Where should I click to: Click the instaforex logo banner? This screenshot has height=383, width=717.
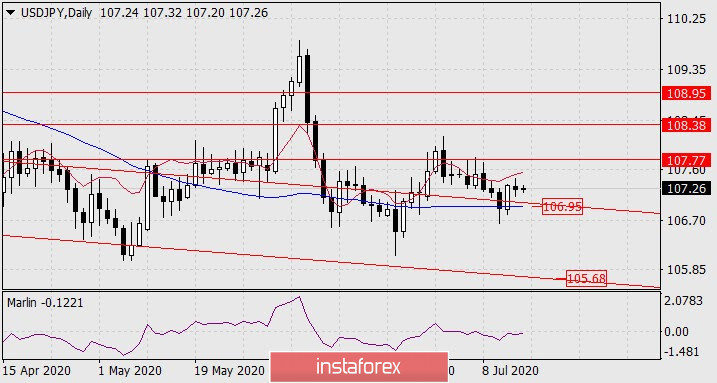click(x=359, y=367)
